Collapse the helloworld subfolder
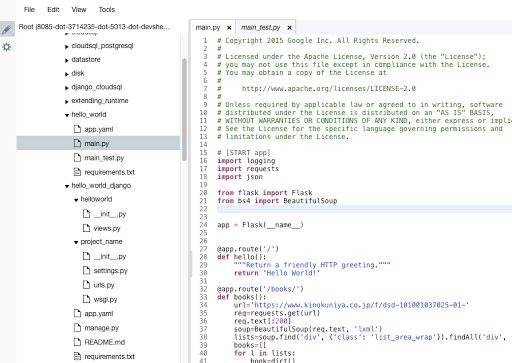The height and width of the screenshot is (363, 512). coord(76,200)
